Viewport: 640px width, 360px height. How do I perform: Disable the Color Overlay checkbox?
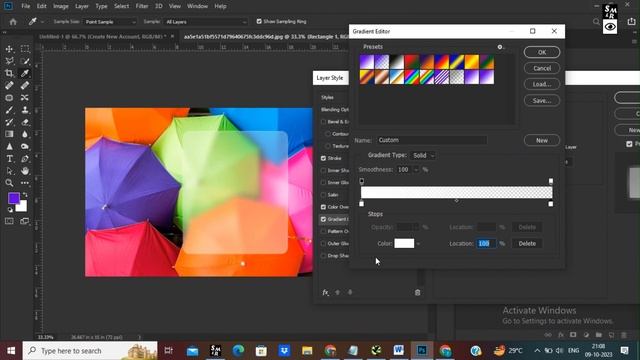coord(323,207)
